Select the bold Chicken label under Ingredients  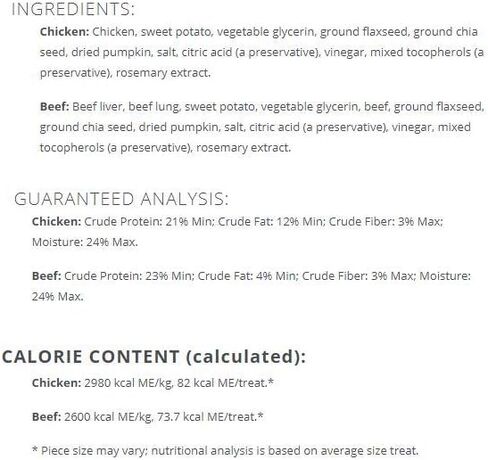64,32
